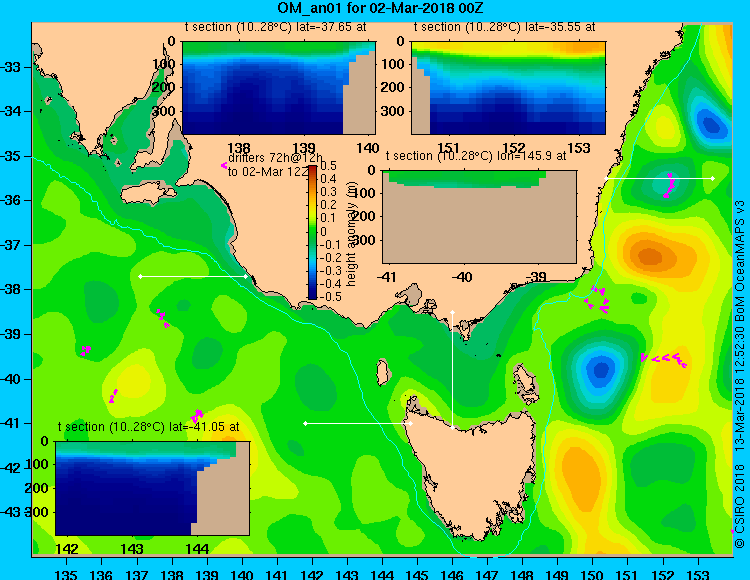
Task: Open the lon=145.9 temperature section inset plot
Action: coord(479,217)
